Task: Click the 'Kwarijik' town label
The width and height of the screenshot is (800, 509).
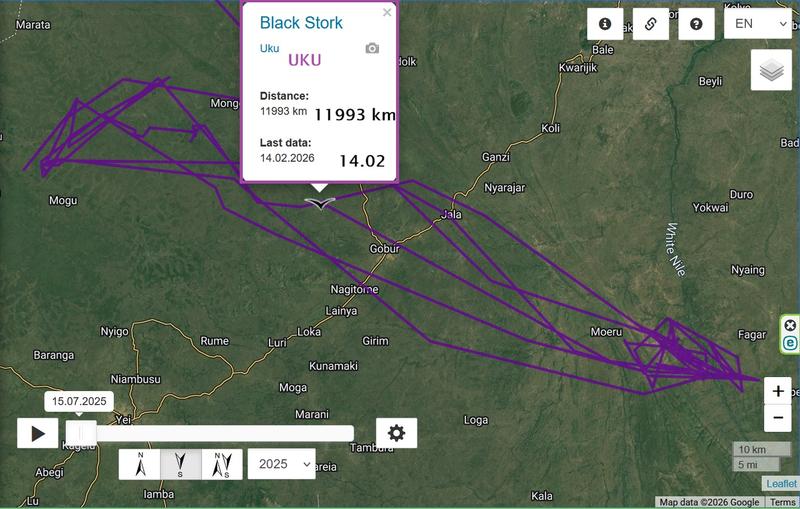Action: 578,68
